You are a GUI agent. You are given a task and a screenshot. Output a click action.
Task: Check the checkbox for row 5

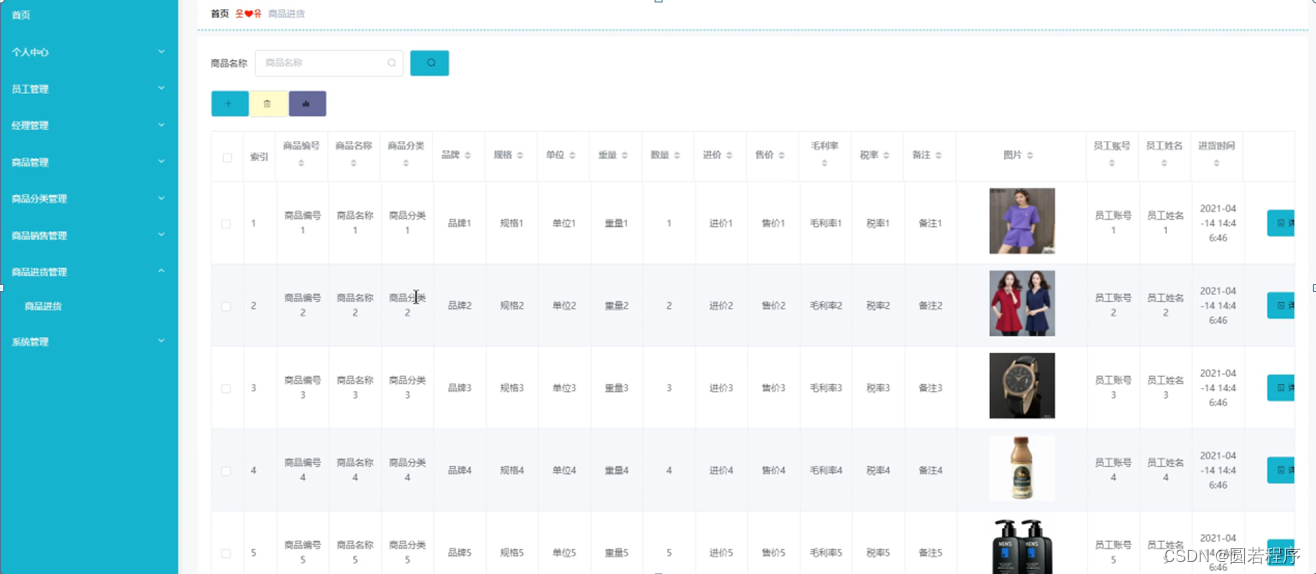tap(226, 552)
